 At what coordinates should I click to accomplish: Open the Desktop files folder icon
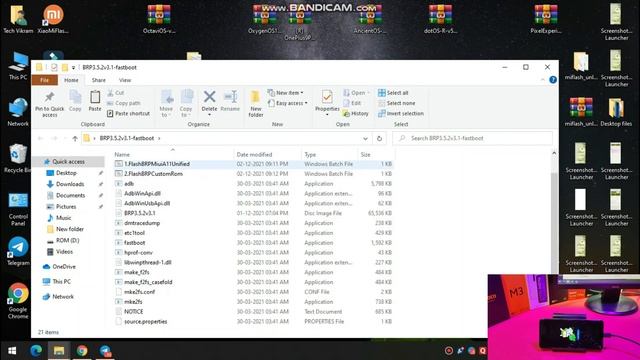(616, 112)
